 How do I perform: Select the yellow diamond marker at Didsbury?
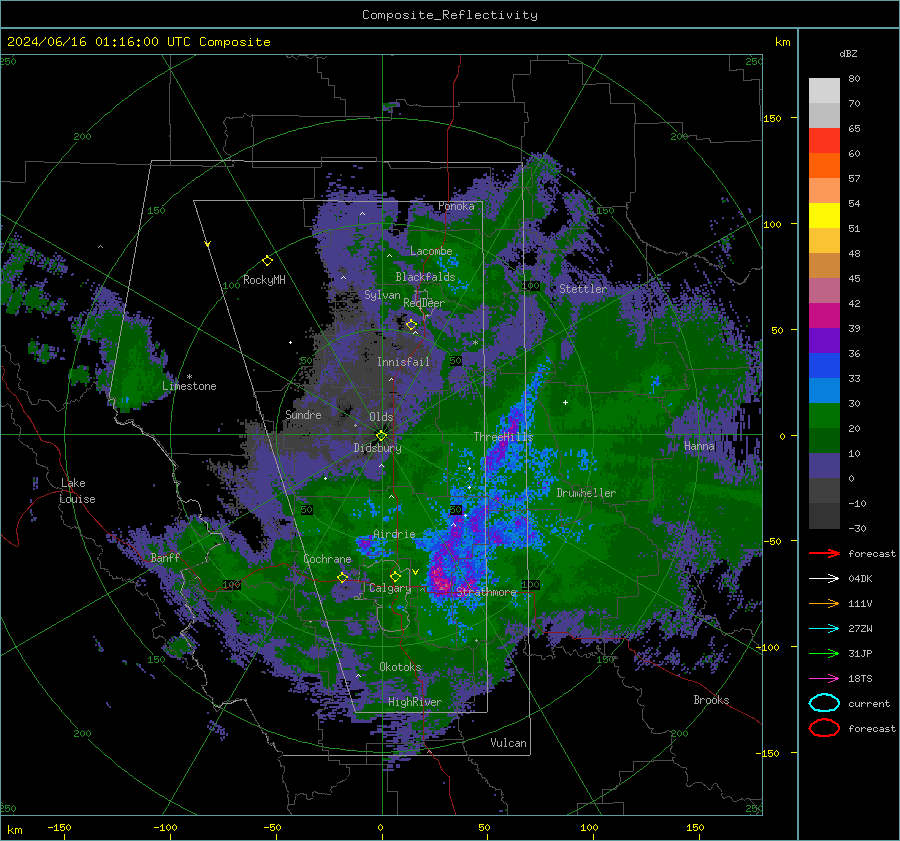[381, 436]
